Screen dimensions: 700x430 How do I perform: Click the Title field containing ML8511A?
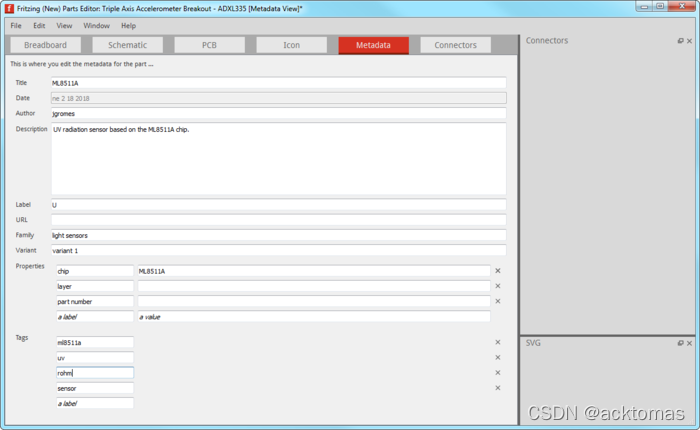pyautogui.click(x=279, y=83)
